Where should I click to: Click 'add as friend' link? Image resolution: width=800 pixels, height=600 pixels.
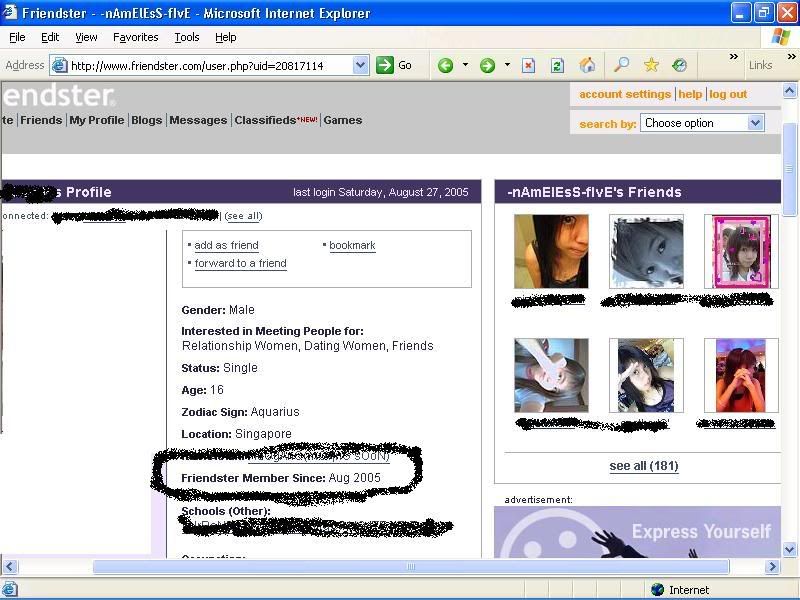point(227,245)
